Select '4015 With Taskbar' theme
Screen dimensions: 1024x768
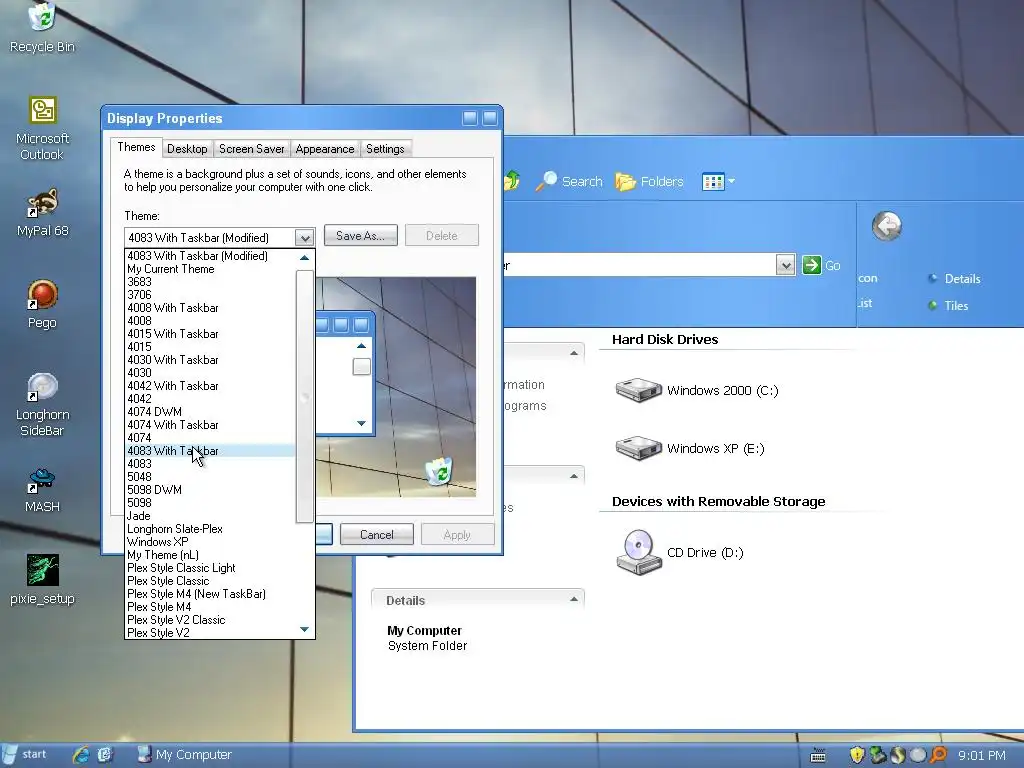pos(210,334)
